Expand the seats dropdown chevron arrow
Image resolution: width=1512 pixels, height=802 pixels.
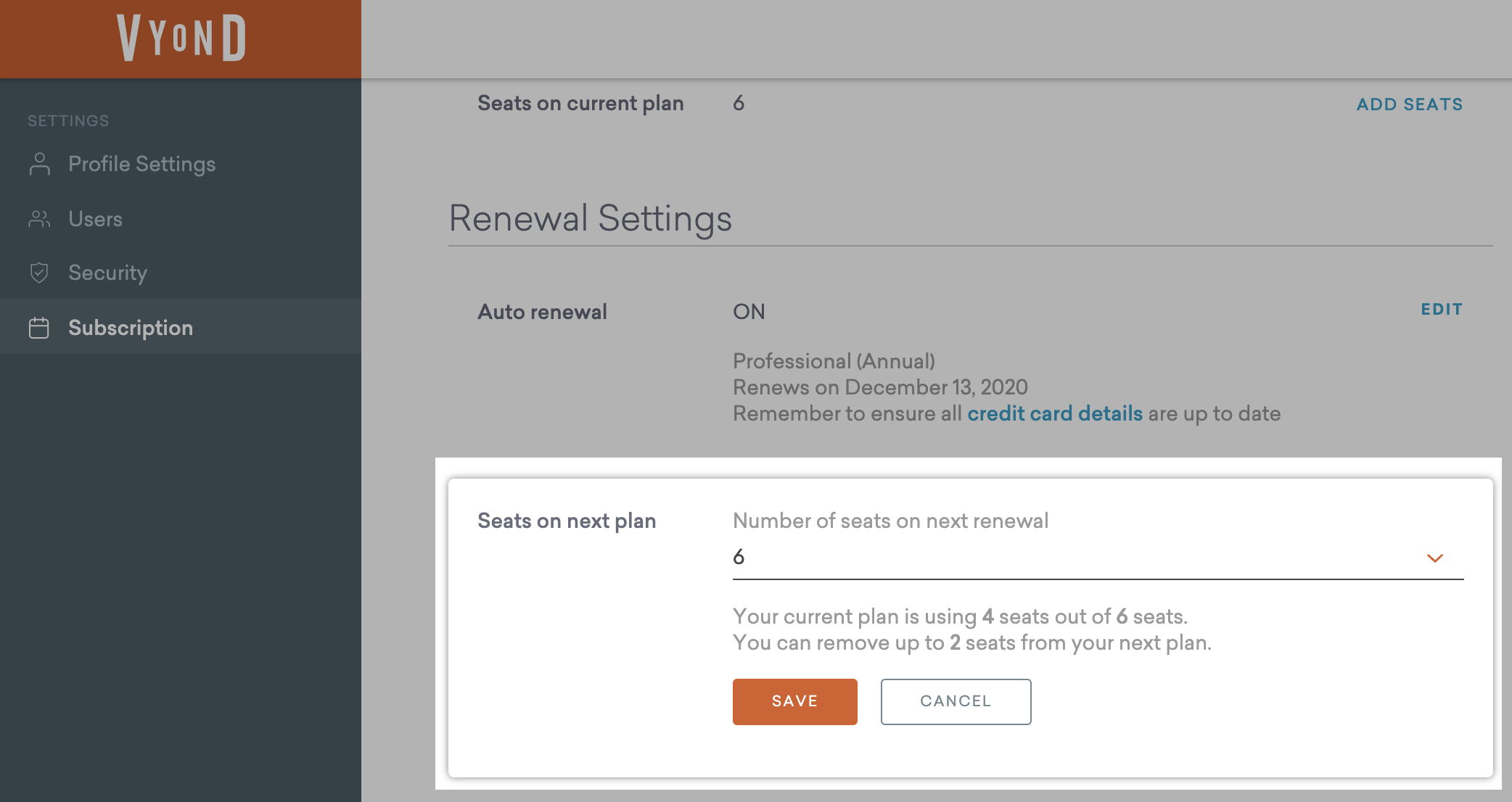coord(1434,558)
